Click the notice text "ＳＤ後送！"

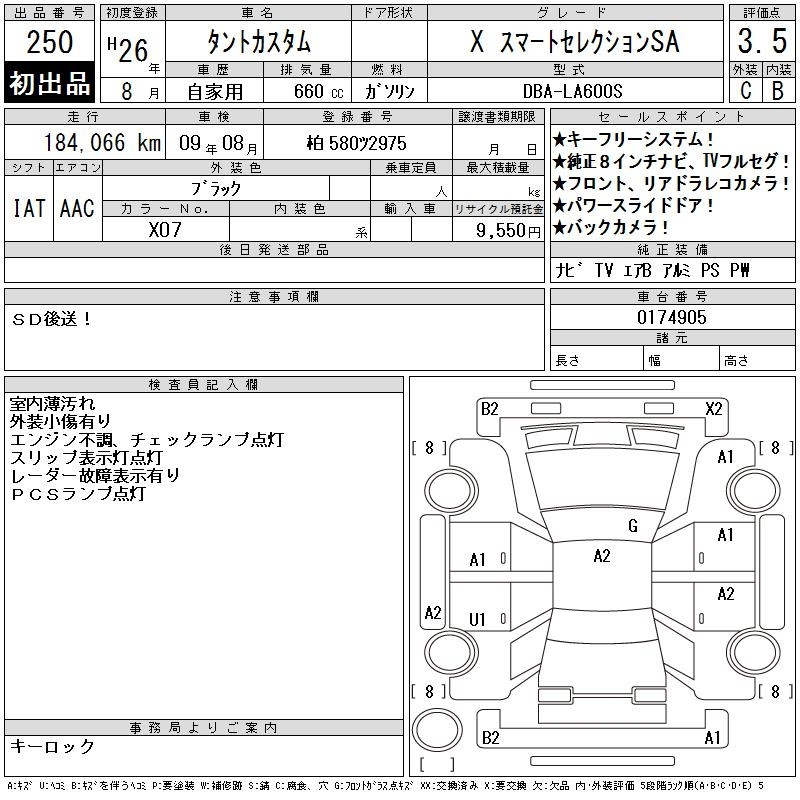click(52, 319)
